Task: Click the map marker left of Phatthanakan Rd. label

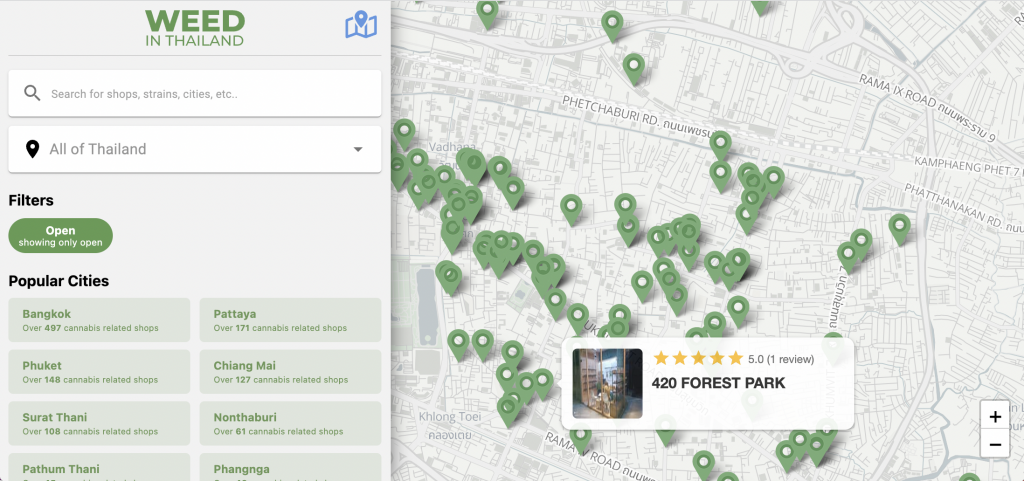Action: tap(899, 226)
